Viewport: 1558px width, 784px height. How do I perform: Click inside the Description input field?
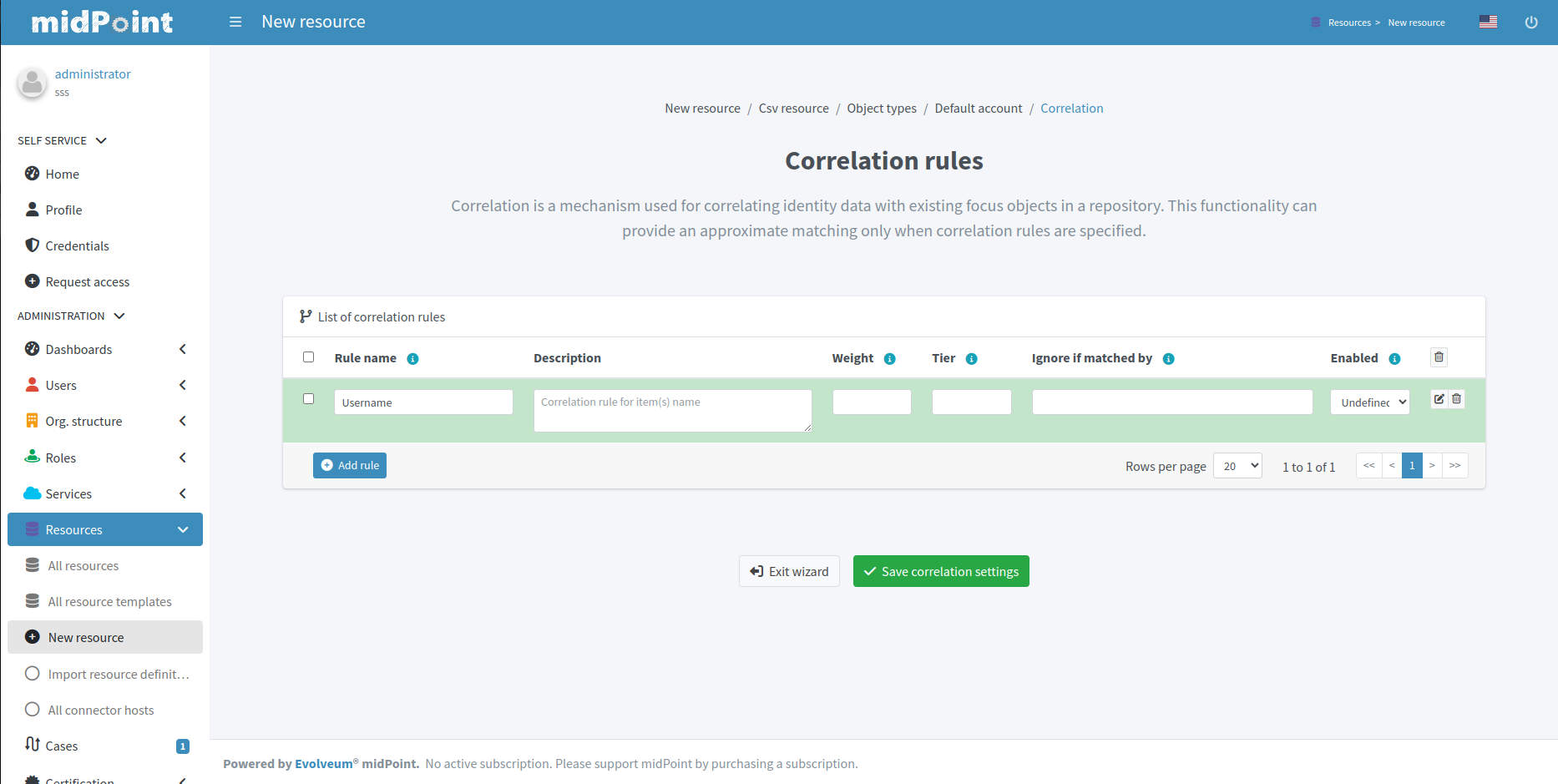672,410
